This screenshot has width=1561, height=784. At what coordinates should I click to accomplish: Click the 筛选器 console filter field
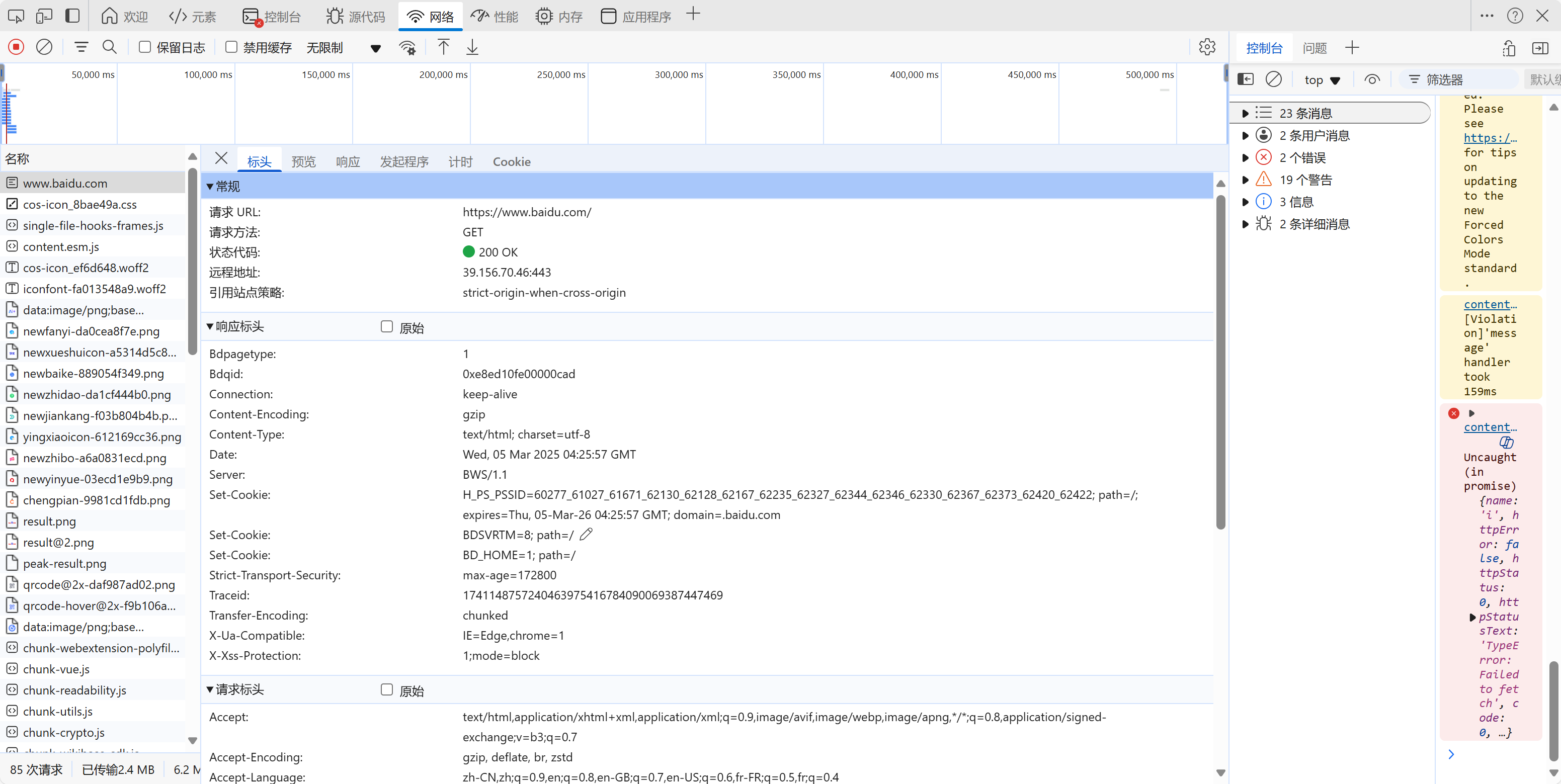pyautogui.click(x=1460, y=79)
